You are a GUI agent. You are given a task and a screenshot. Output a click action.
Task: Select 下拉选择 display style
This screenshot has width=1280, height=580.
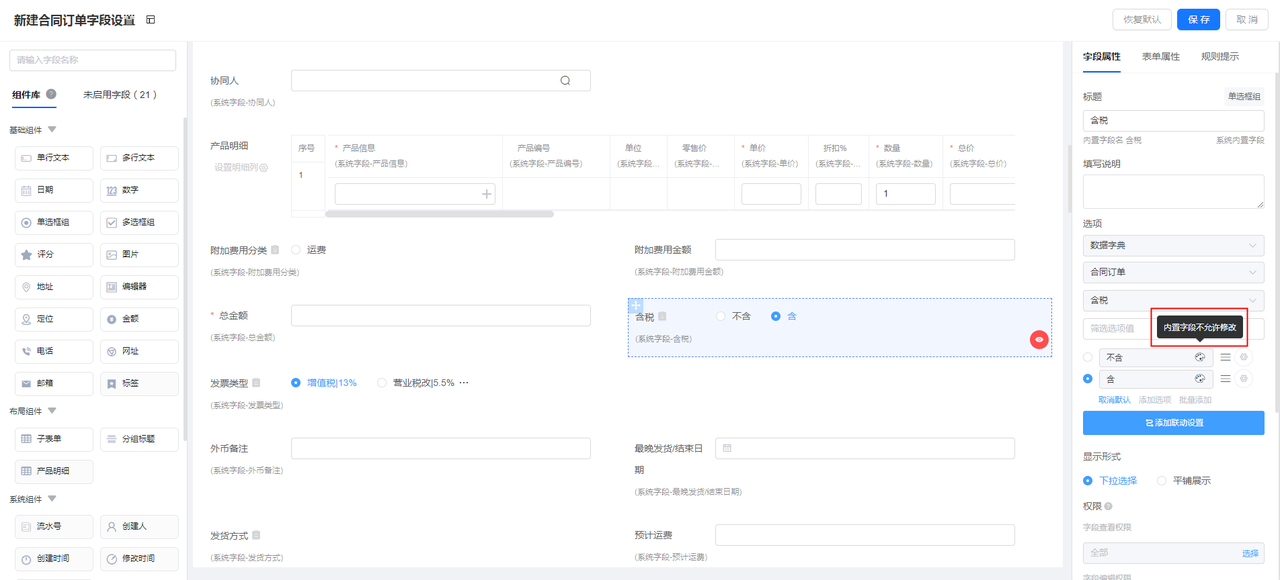coord(1089,480)
